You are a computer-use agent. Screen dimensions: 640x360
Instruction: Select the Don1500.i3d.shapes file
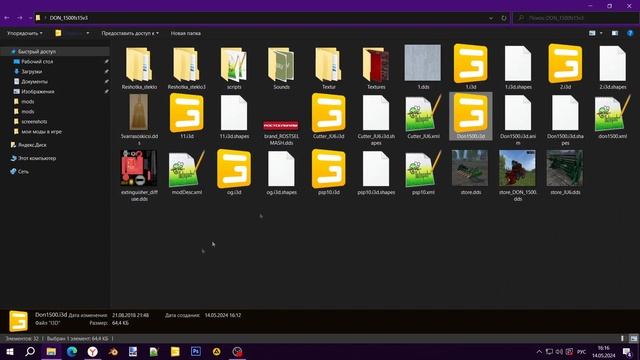click(x=565, y=120)
